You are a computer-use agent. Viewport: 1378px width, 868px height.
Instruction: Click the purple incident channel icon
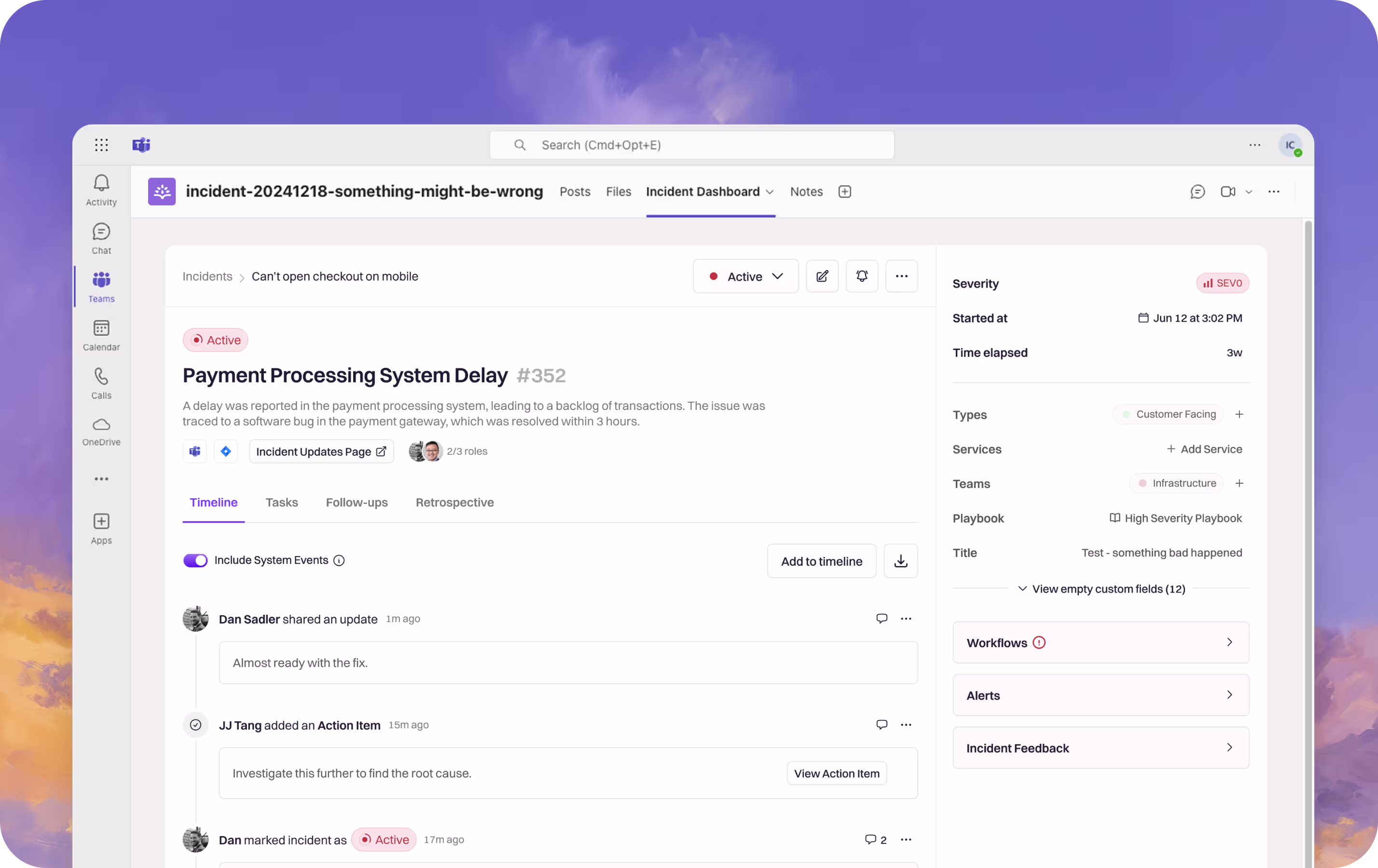162,191
